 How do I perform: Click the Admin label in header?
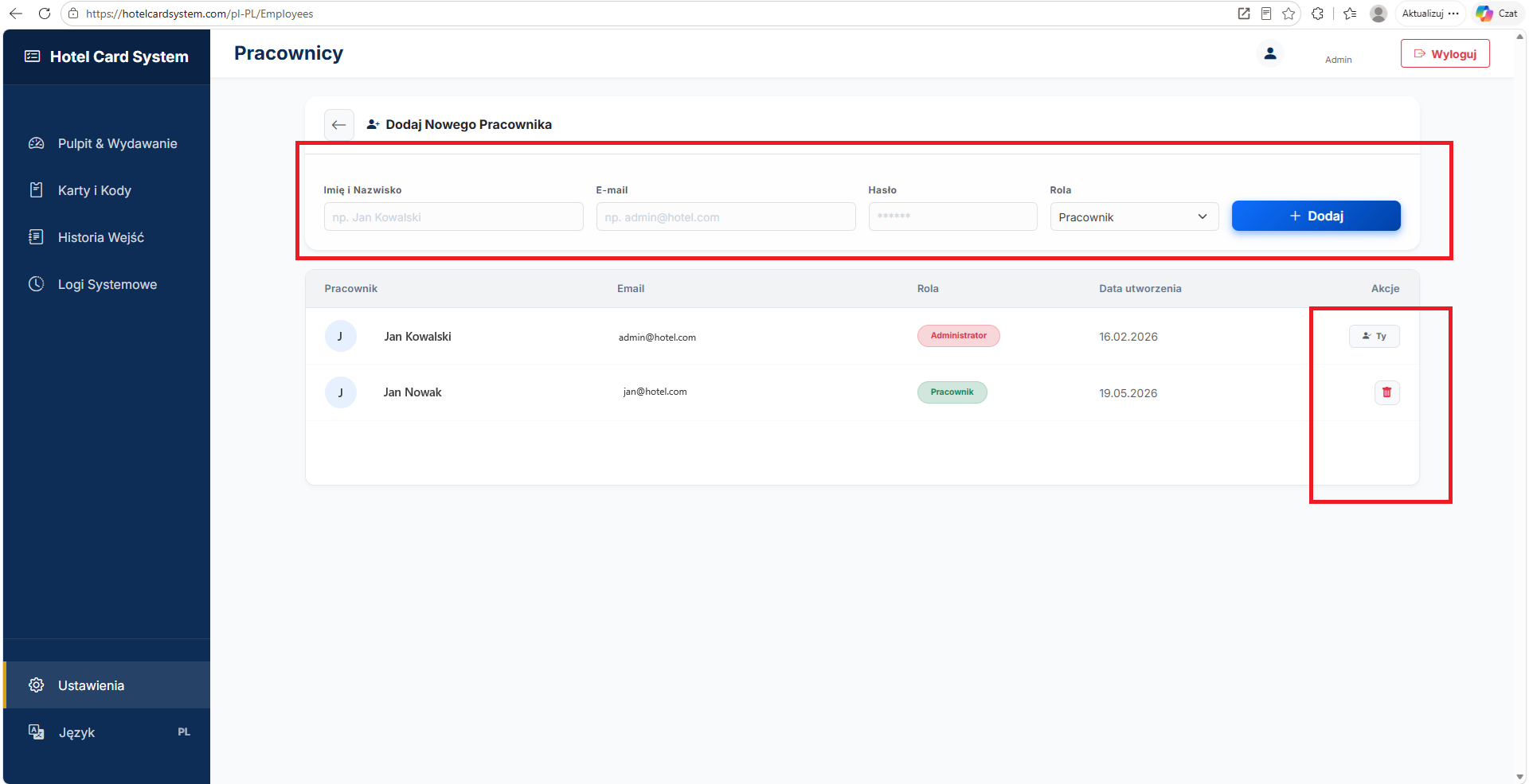click(x=1338, y=60)
